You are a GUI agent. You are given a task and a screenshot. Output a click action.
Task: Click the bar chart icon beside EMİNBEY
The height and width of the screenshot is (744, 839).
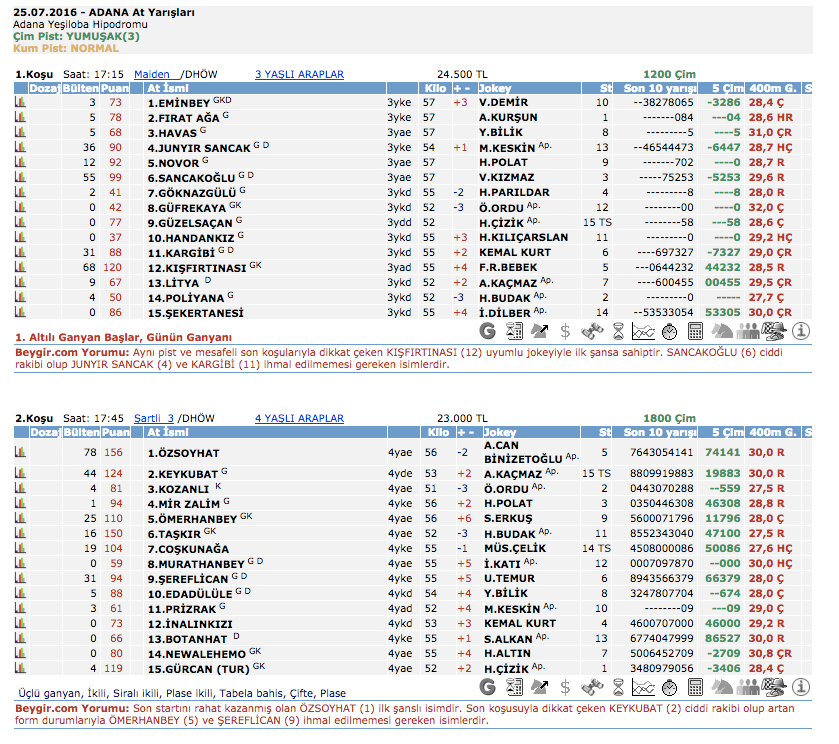(20, 102)
